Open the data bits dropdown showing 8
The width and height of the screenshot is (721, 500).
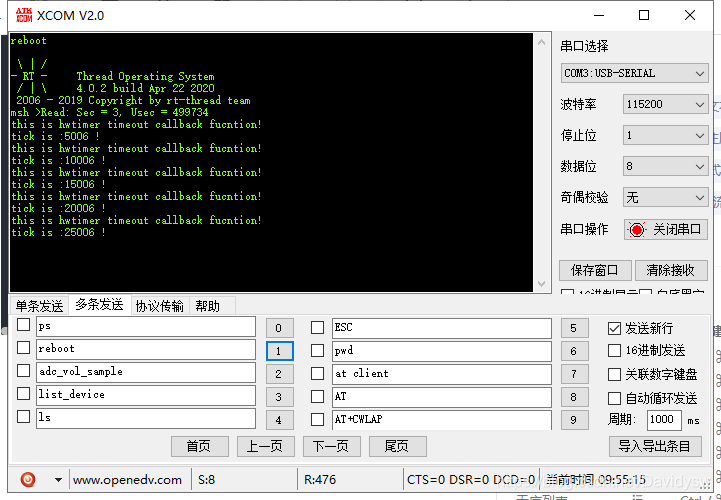point(665,167)
